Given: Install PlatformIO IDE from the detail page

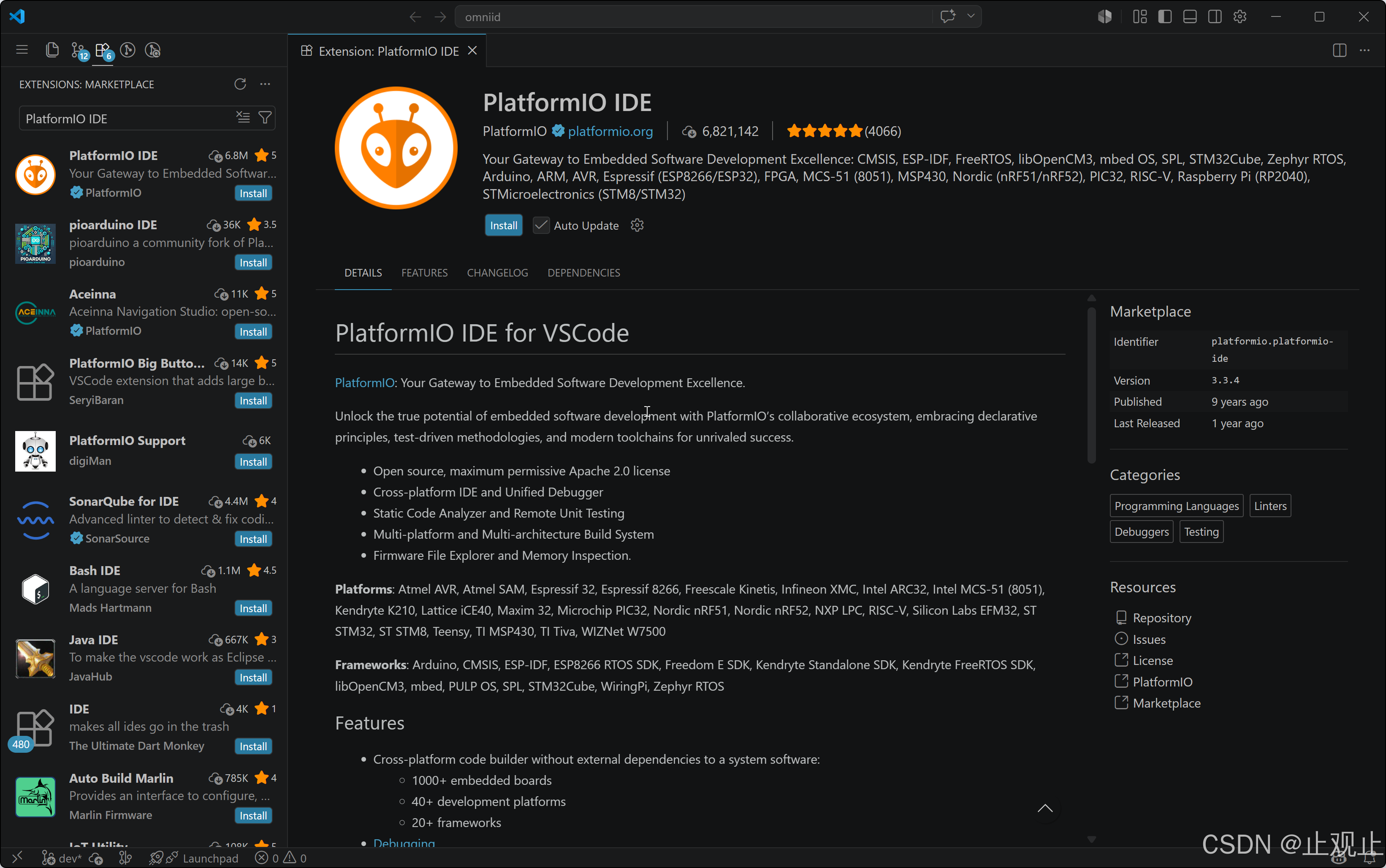Looking at the screenshot, I should click(x=503, y=225).
